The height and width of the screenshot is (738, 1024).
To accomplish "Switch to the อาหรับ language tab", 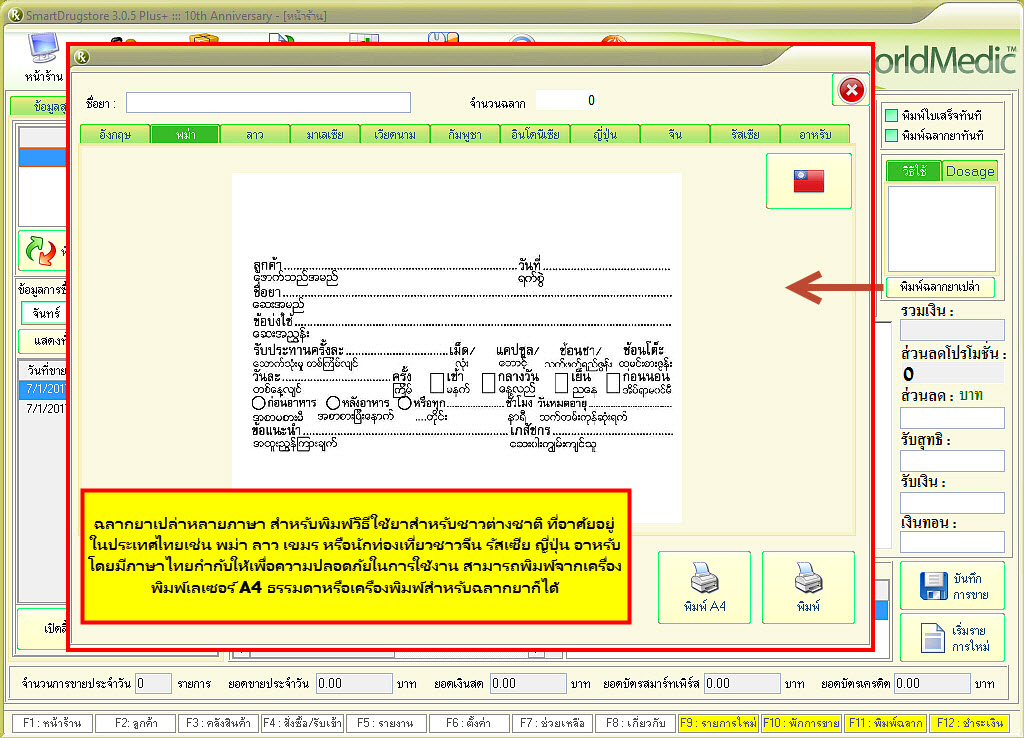I will tap(813, 134).
